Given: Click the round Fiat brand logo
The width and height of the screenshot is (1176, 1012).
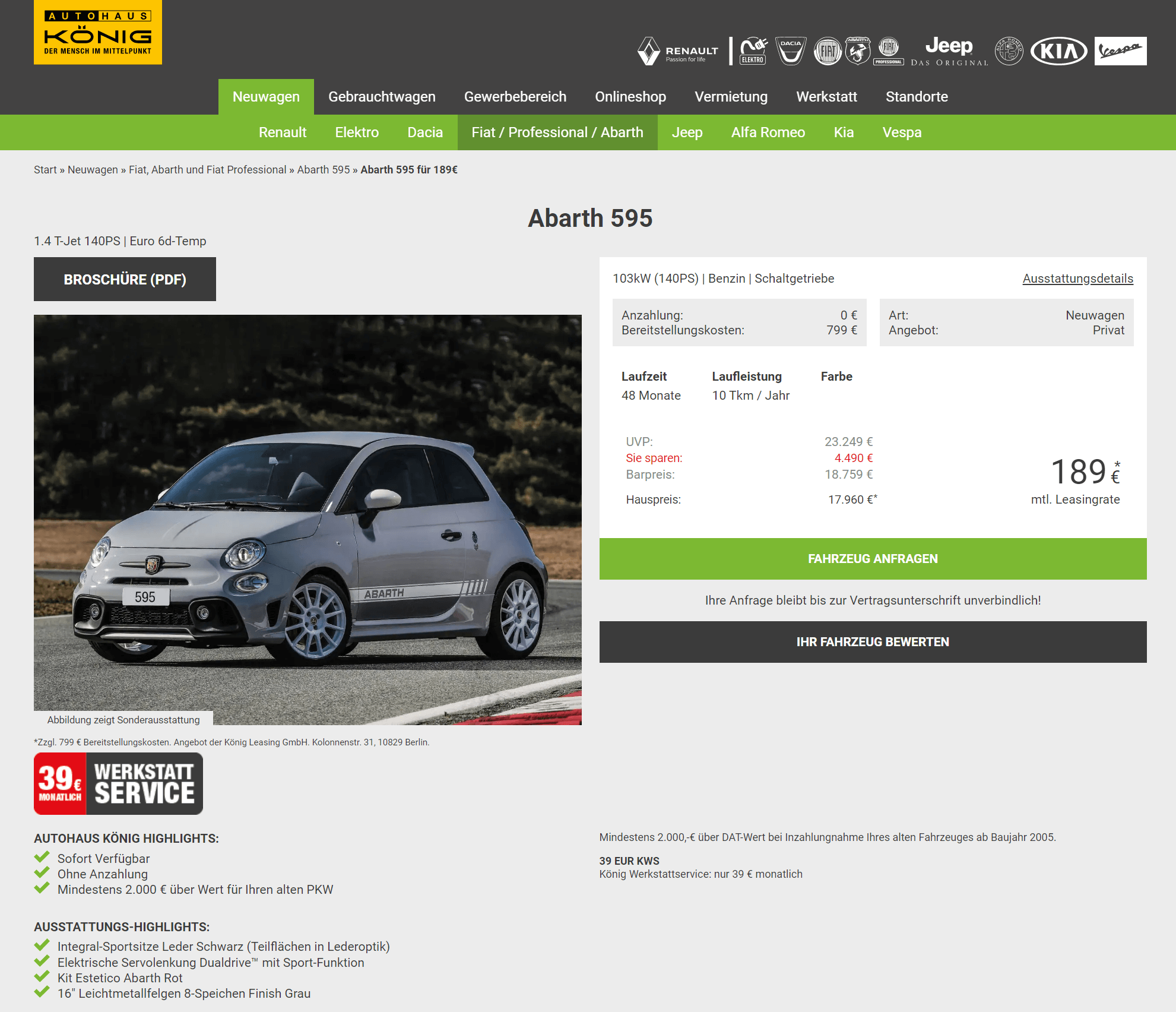Looking at the screenshot, I should (x=828, y=51).
